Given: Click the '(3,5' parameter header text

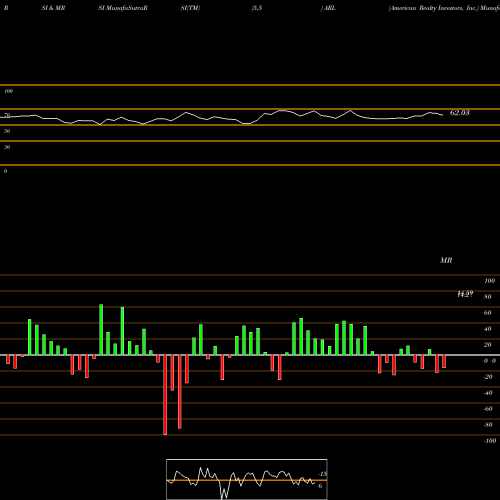Looking at the screenshot, I should click(257, 8).
